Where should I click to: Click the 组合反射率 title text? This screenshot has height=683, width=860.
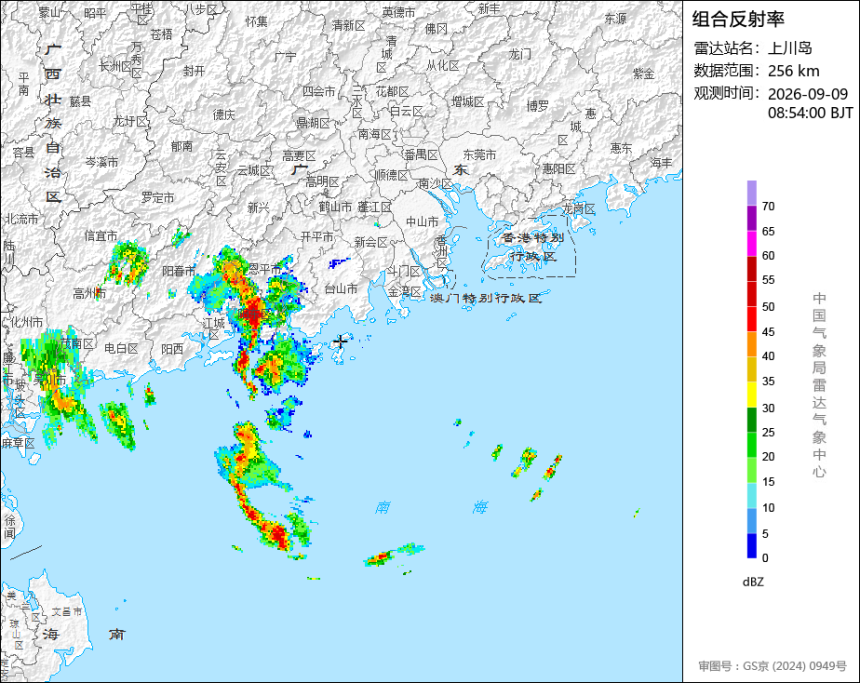coord(738,19)
